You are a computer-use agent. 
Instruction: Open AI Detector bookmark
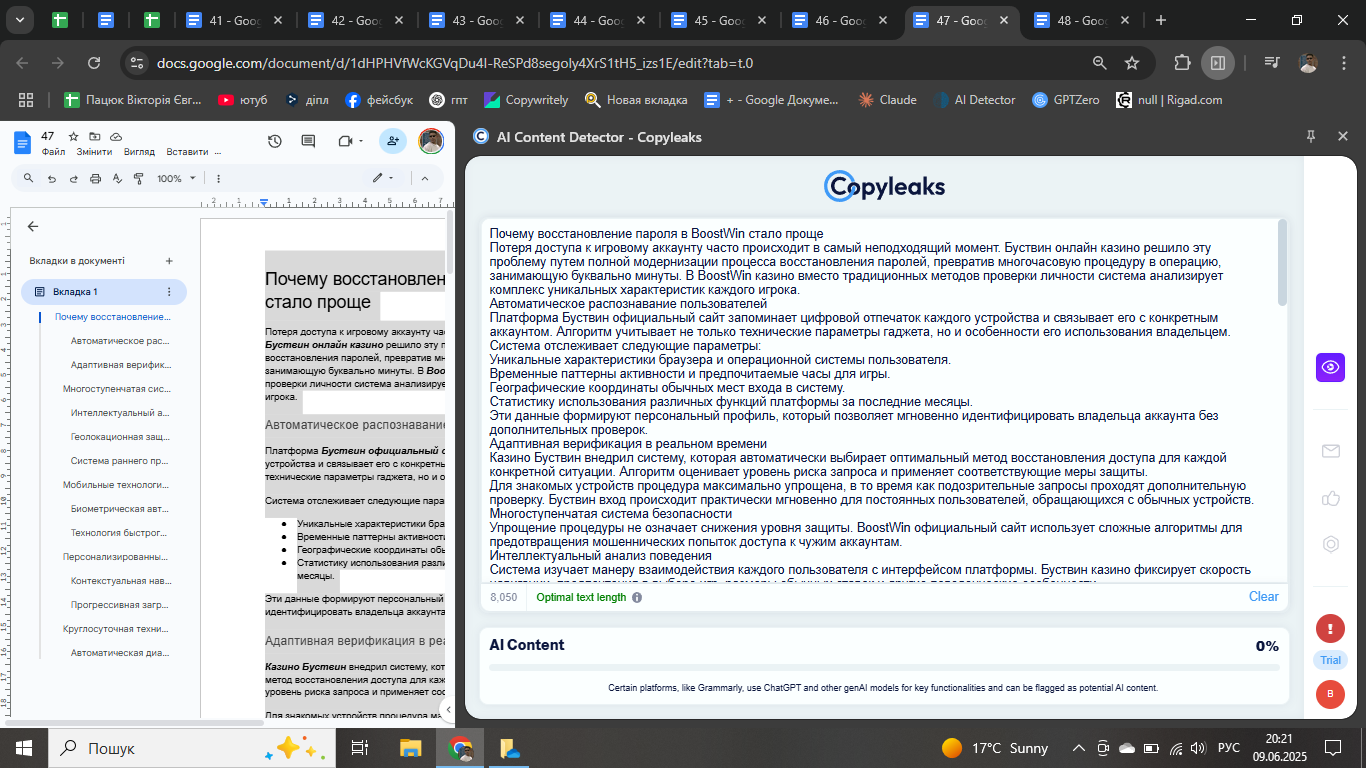(x=975, y=100)
